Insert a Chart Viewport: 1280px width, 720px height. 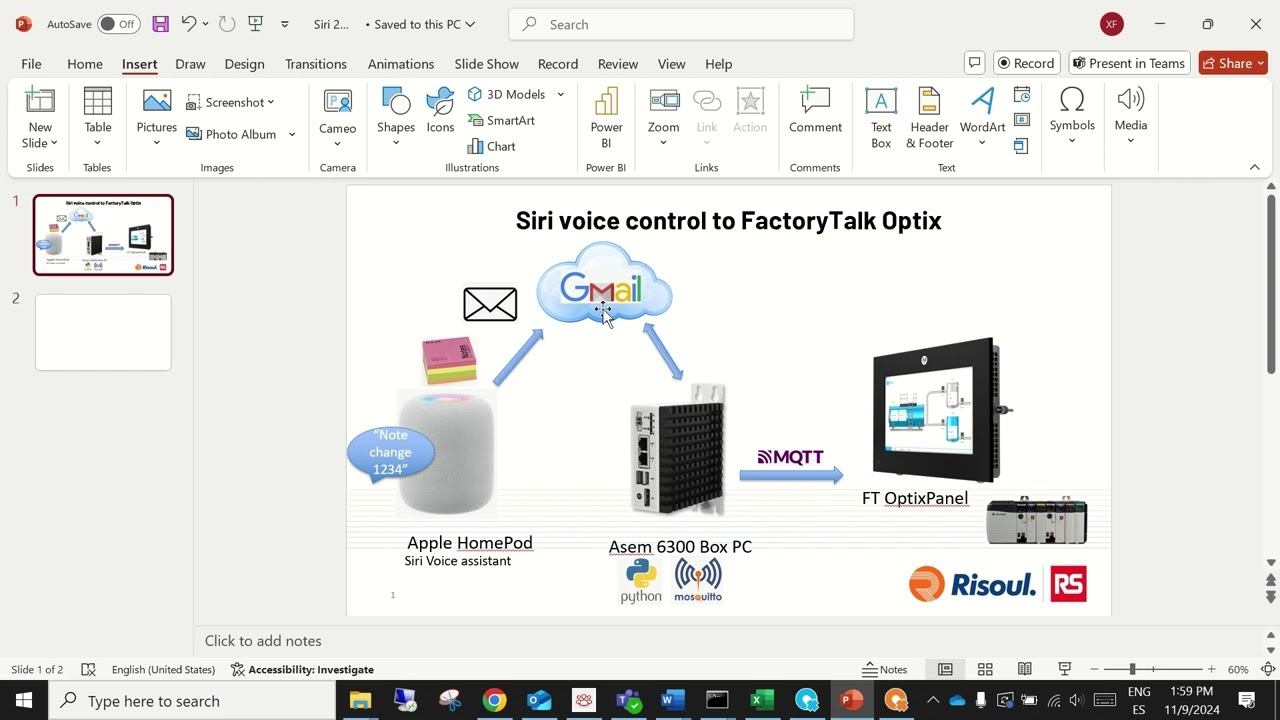click(491, 146)
